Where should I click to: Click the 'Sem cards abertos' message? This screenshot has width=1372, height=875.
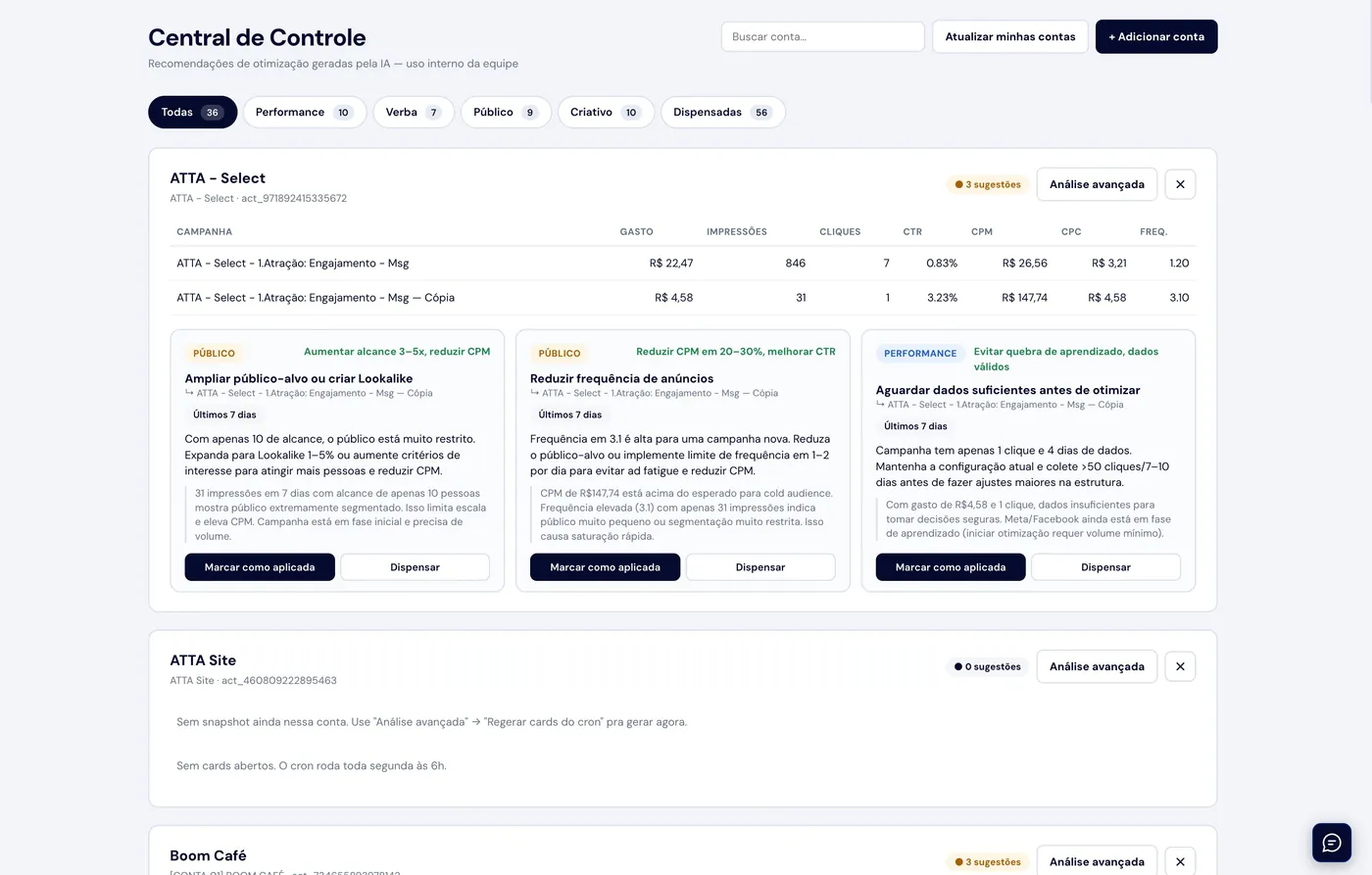tap(311, 766)
